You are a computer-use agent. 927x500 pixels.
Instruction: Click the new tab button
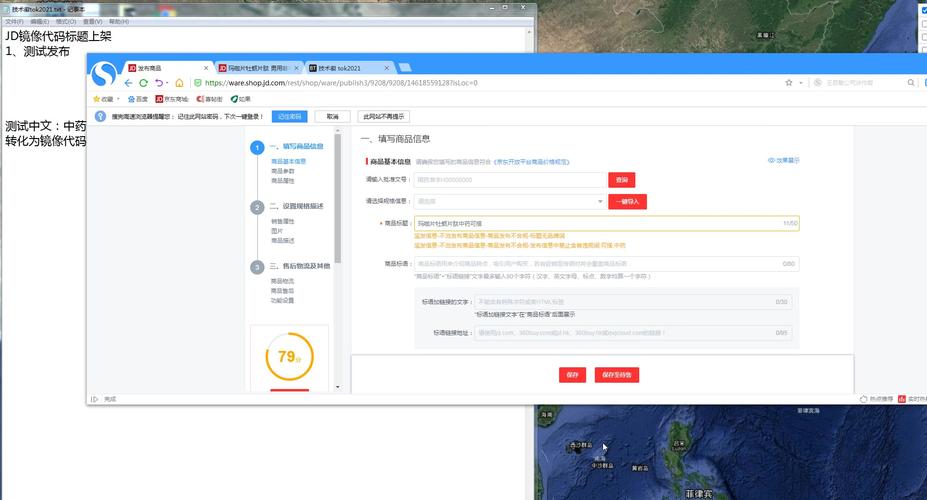point(405,67)
